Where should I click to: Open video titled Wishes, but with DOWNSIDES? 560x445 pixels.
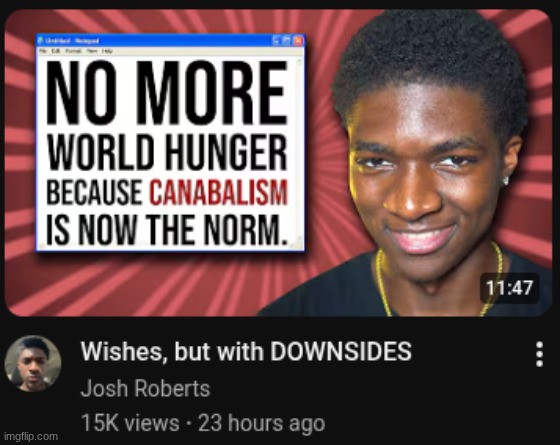tap(246, 351)
